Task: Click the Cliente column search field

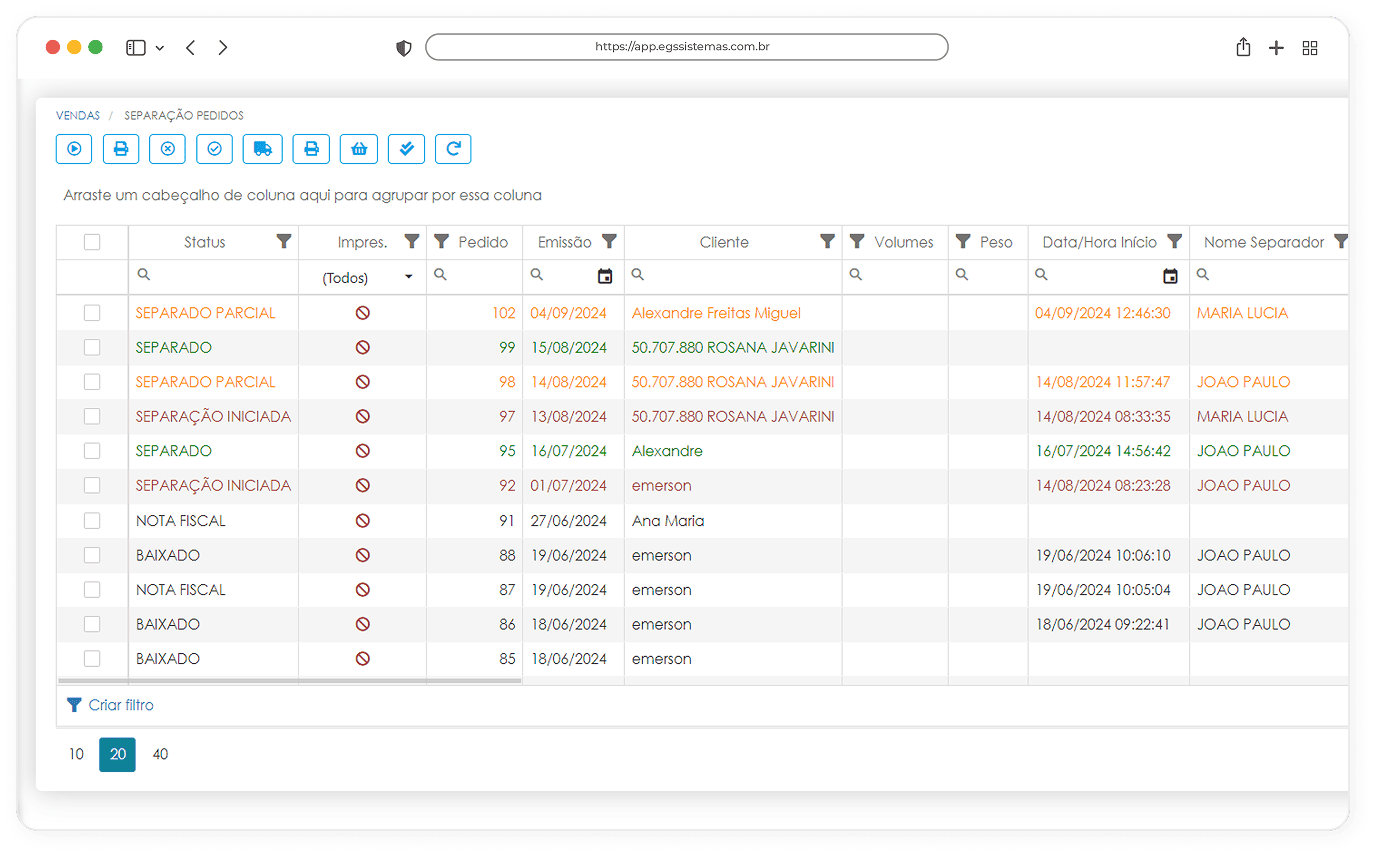Action: click(733, 276)
